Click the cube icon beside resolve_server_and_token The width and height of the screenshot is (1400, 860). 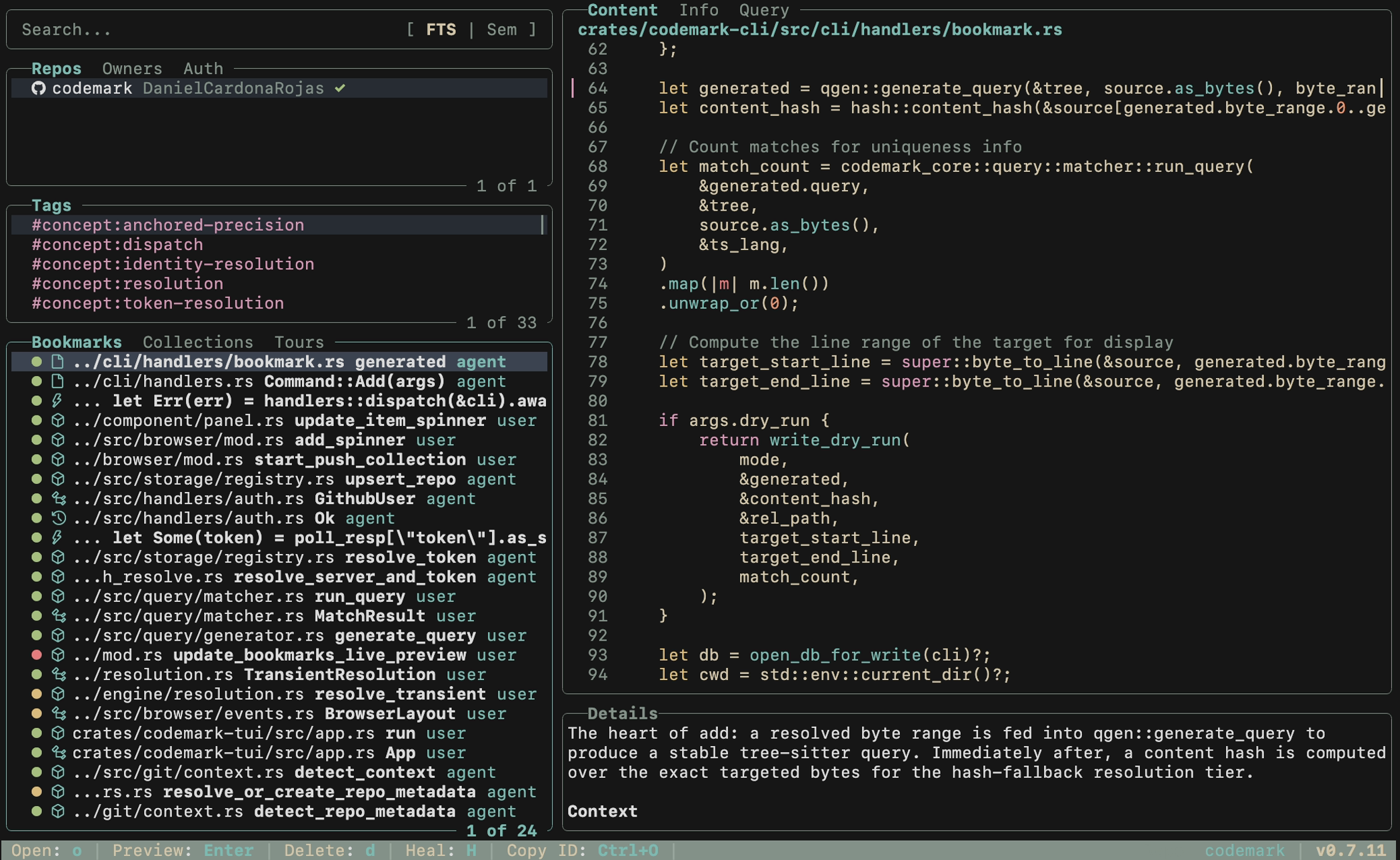coord(58,577)
